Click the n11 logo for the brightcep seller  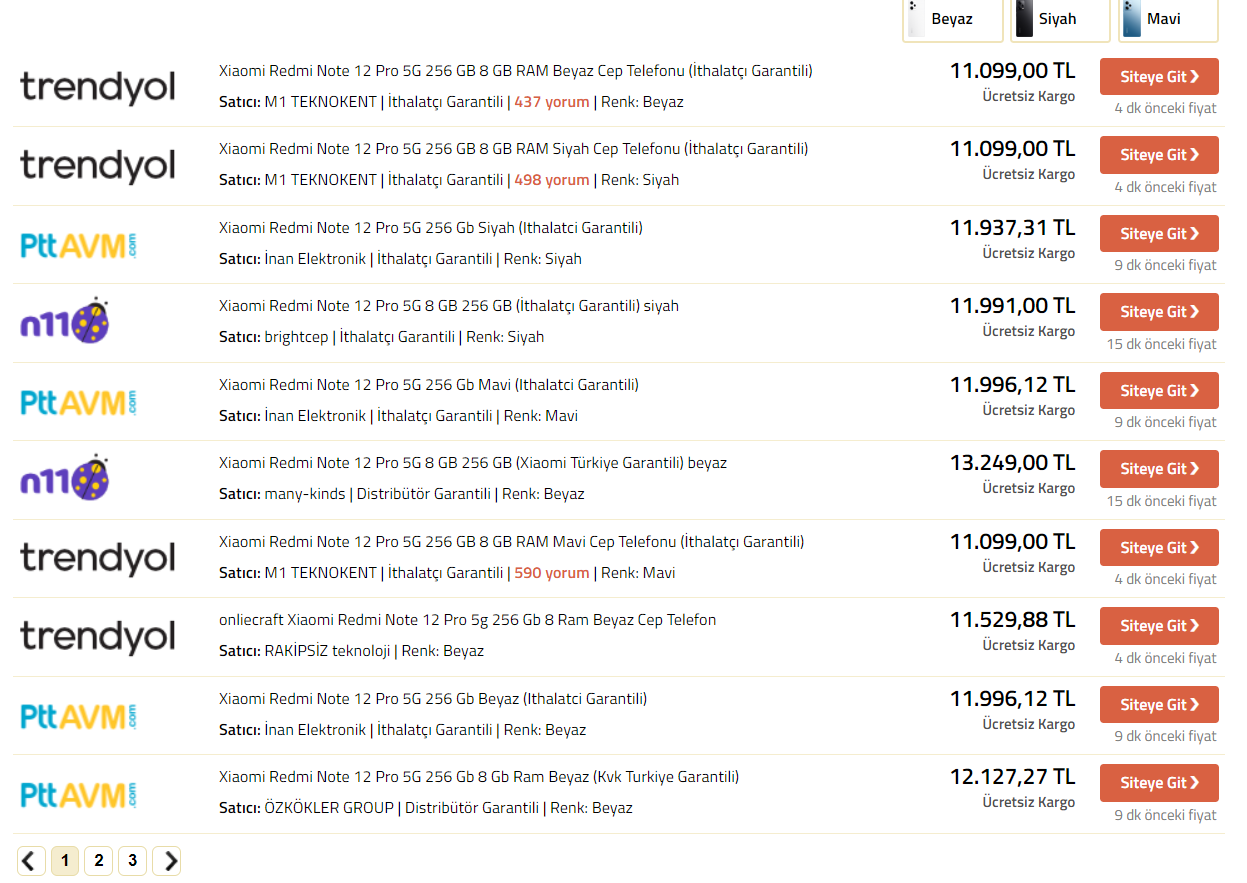tap(65, 321)
